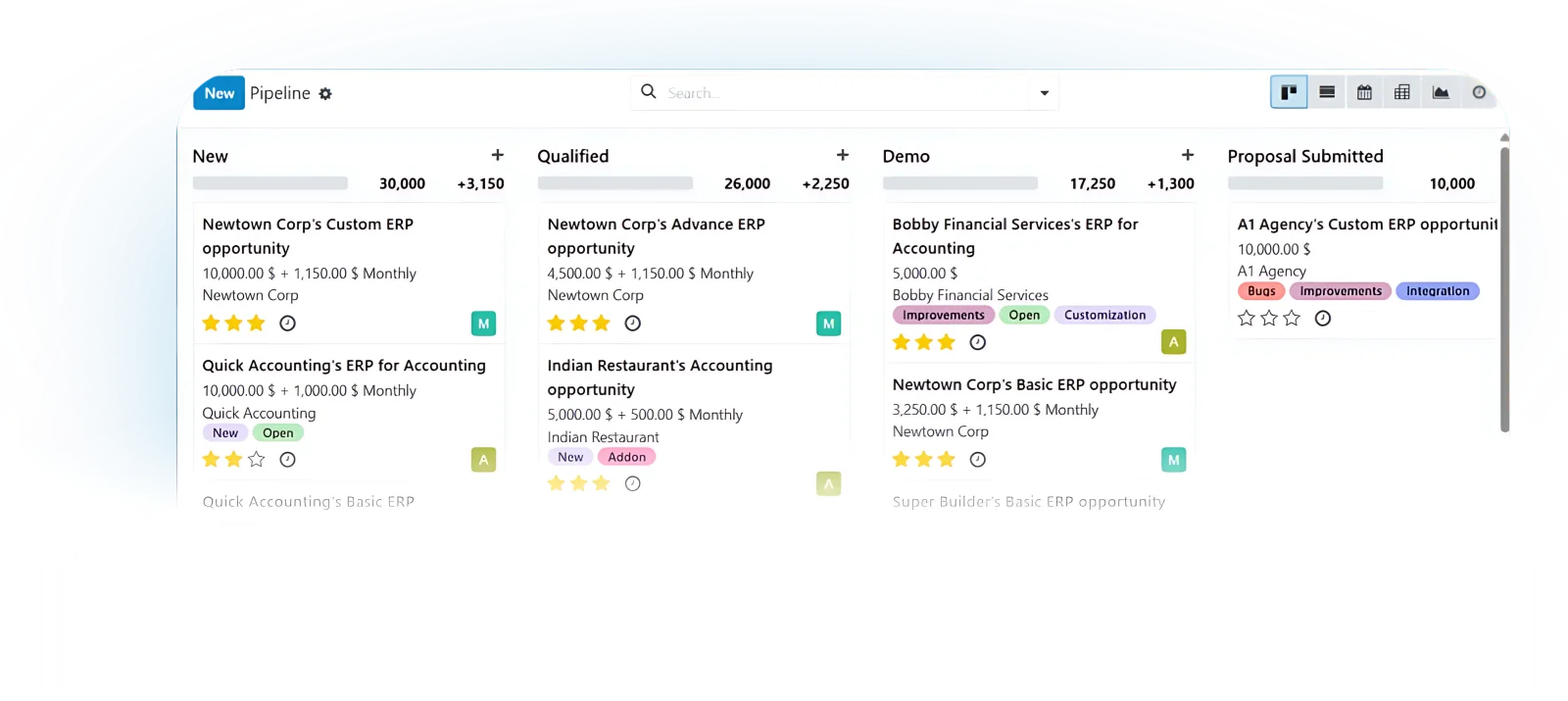Switch to Kanban view
Viewport: 1568px width, 701px height.
point(1289,92)
